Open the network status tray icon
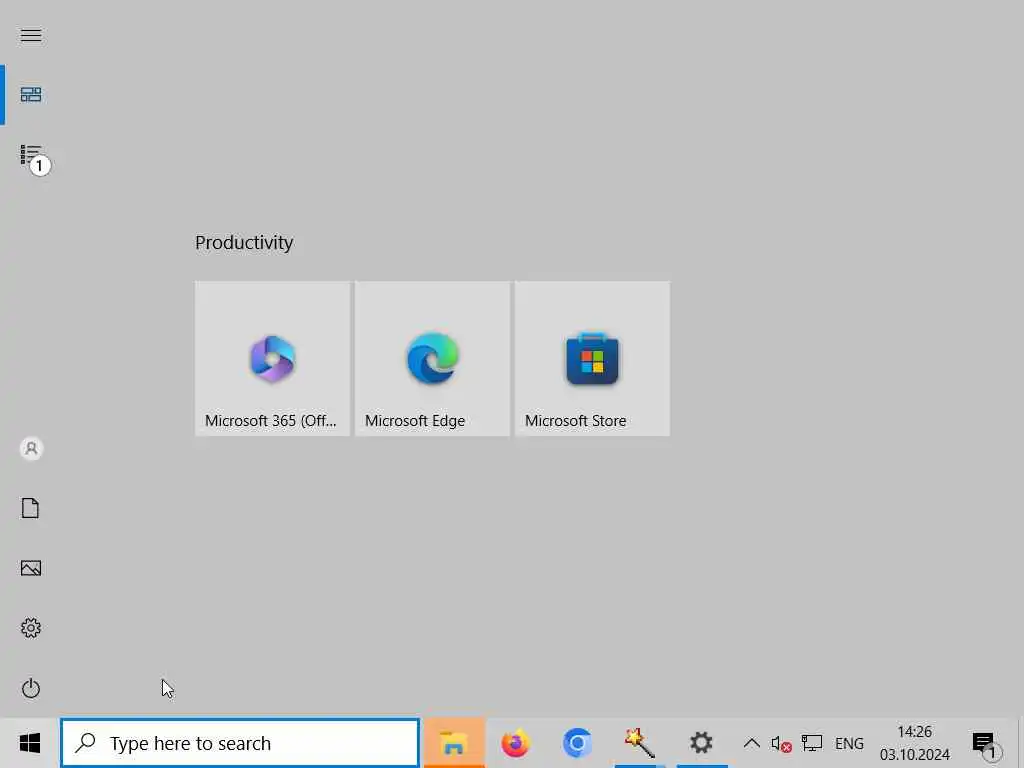The image size is (1024, 768). (812, 743)
